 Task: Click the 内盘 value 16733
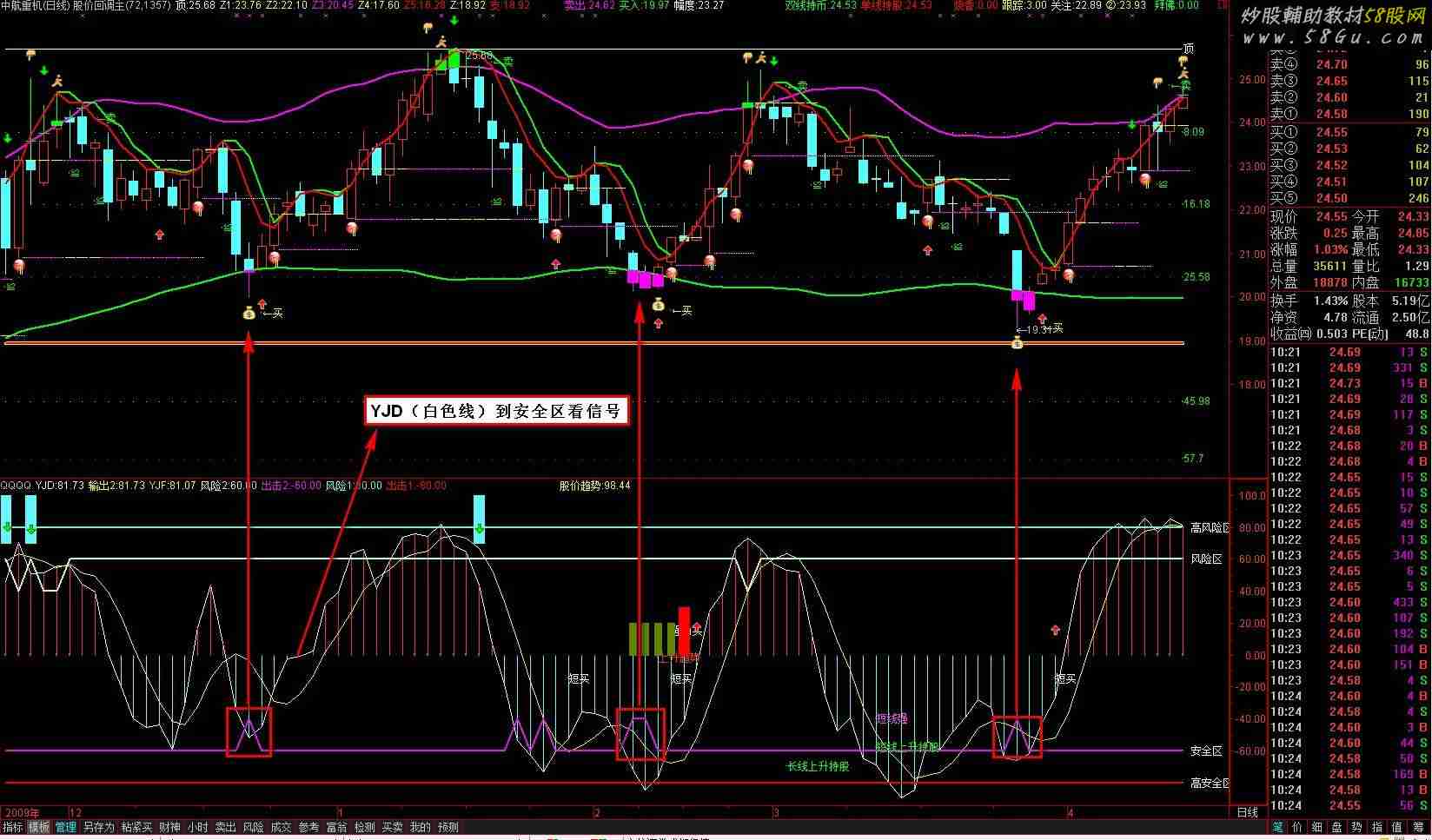point(1413,282)
